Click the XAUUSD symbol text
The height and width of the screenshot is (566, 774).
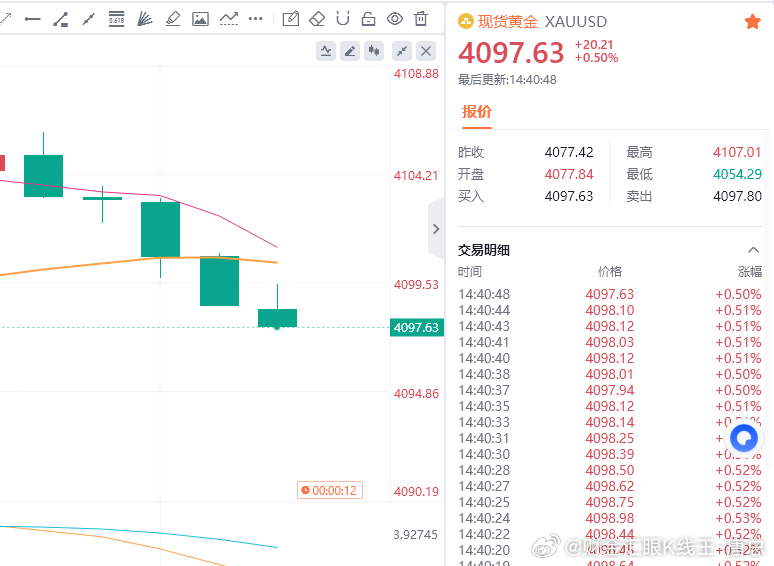pos(576,22)
